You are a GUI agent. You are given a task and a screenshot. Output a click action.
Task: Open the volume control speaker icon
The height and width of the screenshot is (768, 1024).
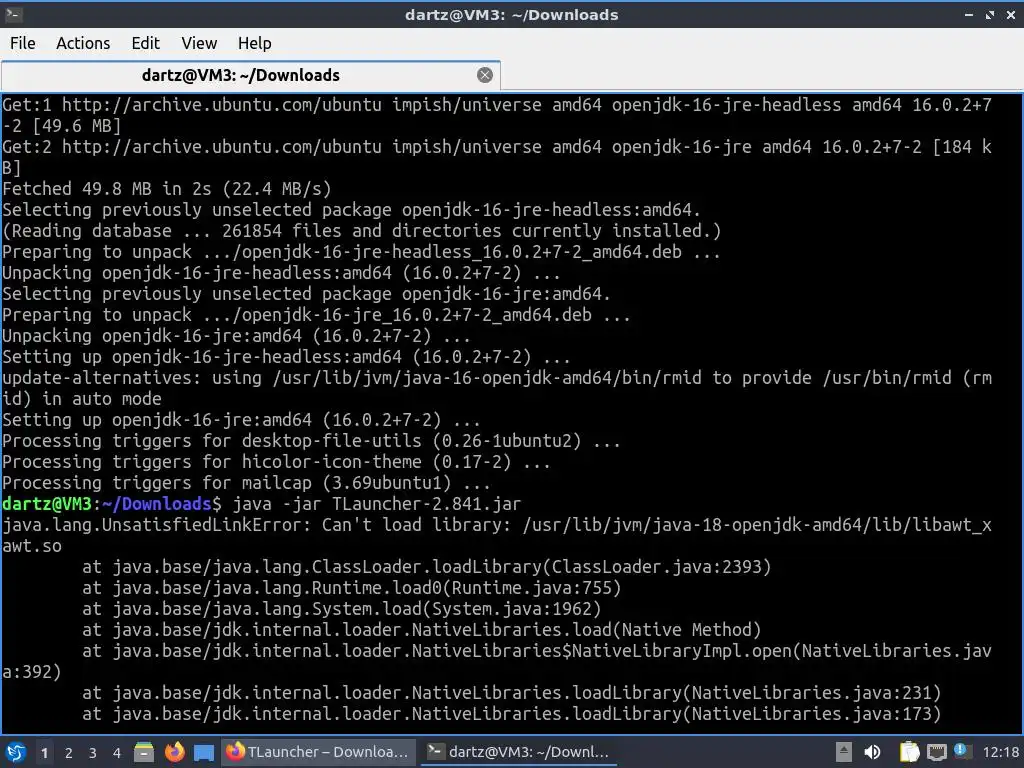[872, 752]
